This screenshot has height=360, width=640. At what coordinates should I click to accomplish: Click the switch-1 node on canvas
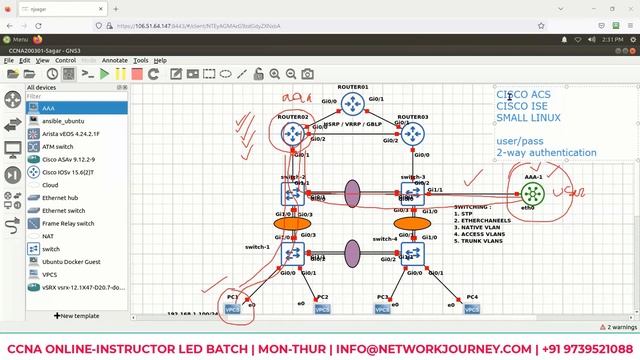(293, 254)
